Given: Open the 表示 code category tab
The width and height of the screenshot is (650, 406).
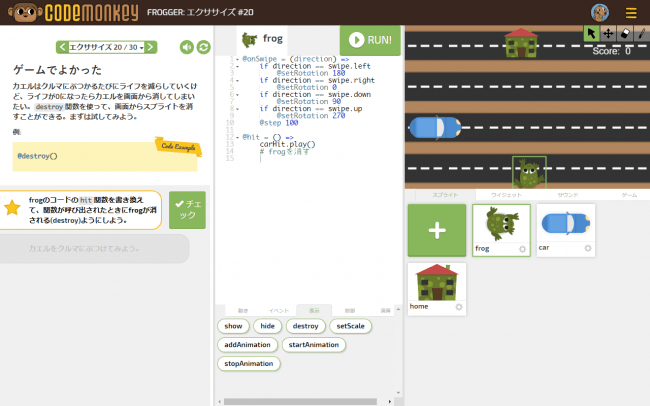Looking at the screenshot, I should (x=314, y=311).
